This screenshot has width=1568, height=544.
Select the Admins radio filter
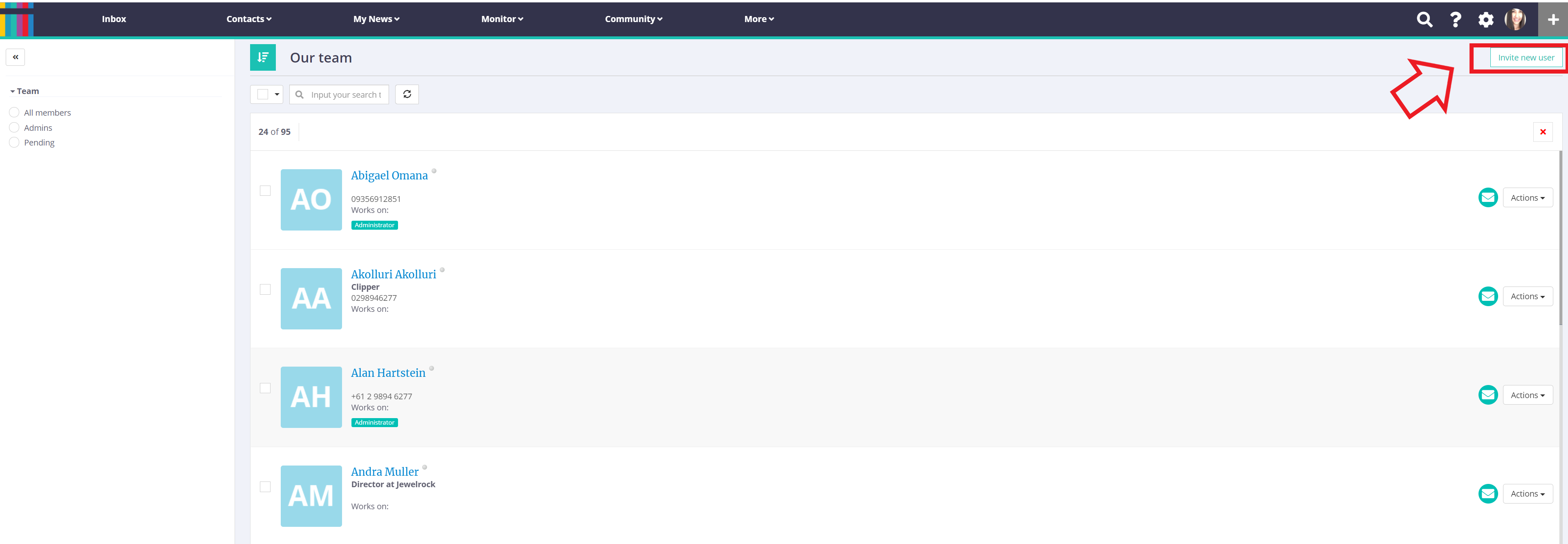pos(15,128)
